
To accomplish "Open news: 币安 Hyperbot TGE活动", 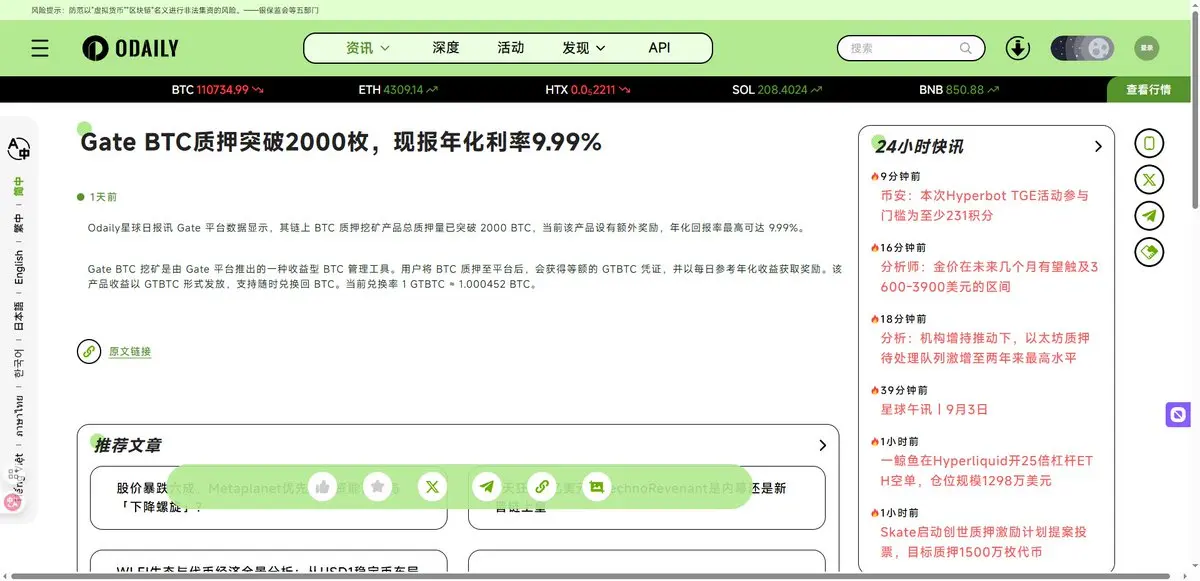I will click(985, 205).
